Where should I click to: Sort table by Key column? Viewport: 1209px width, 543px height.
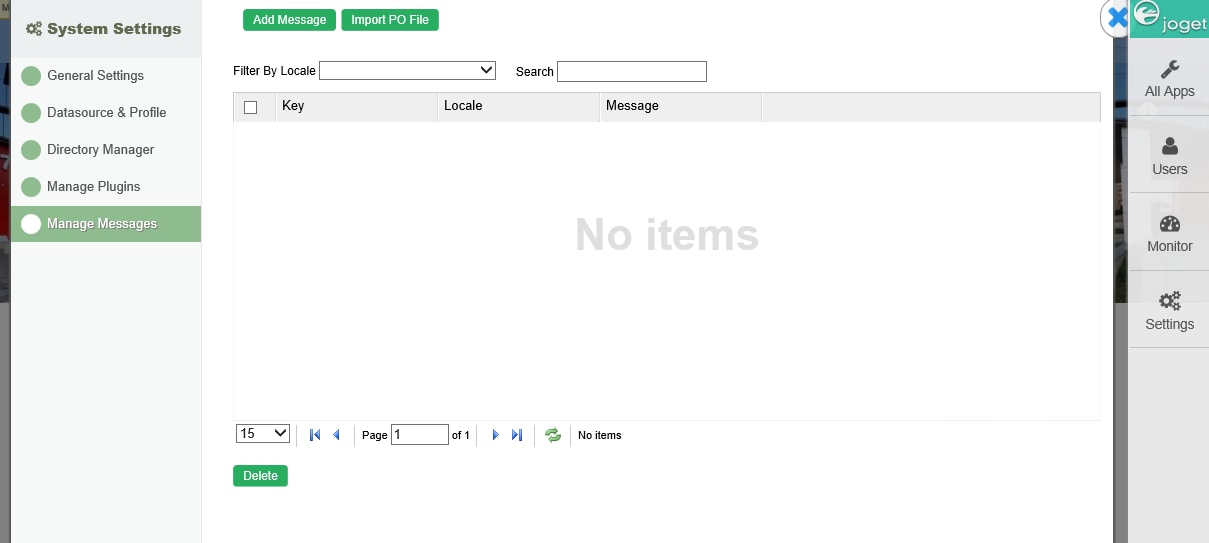click(x=293, y=105)
